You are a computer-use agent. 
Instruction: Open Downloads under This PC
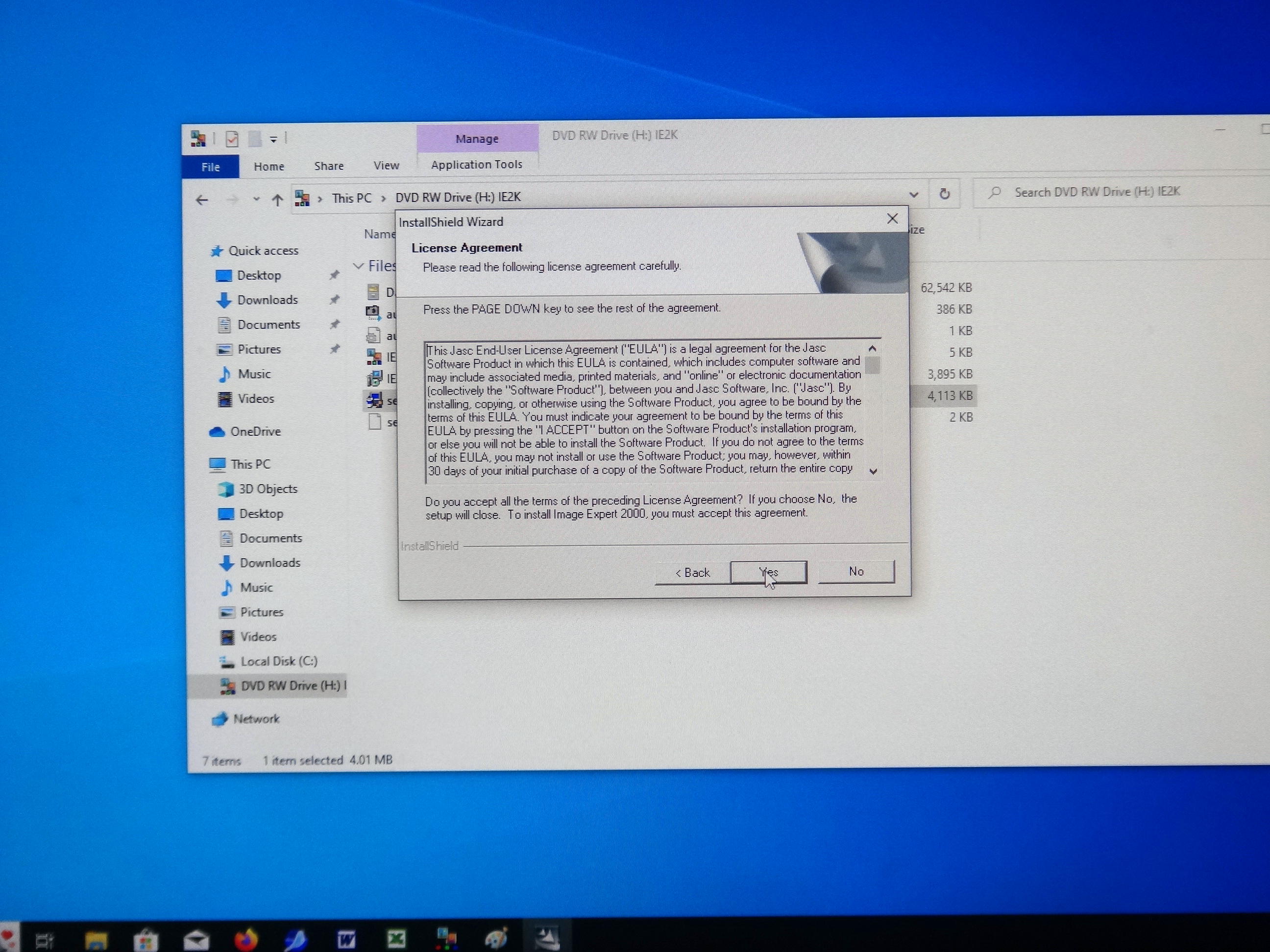(269, 563)
